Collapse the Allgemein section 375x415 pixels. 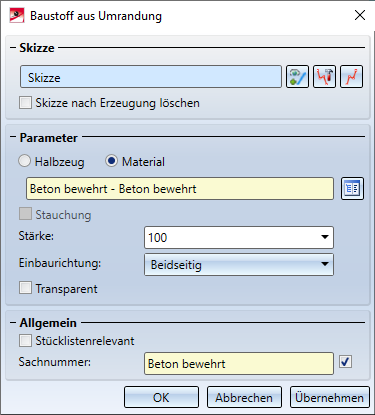[13, 323]
